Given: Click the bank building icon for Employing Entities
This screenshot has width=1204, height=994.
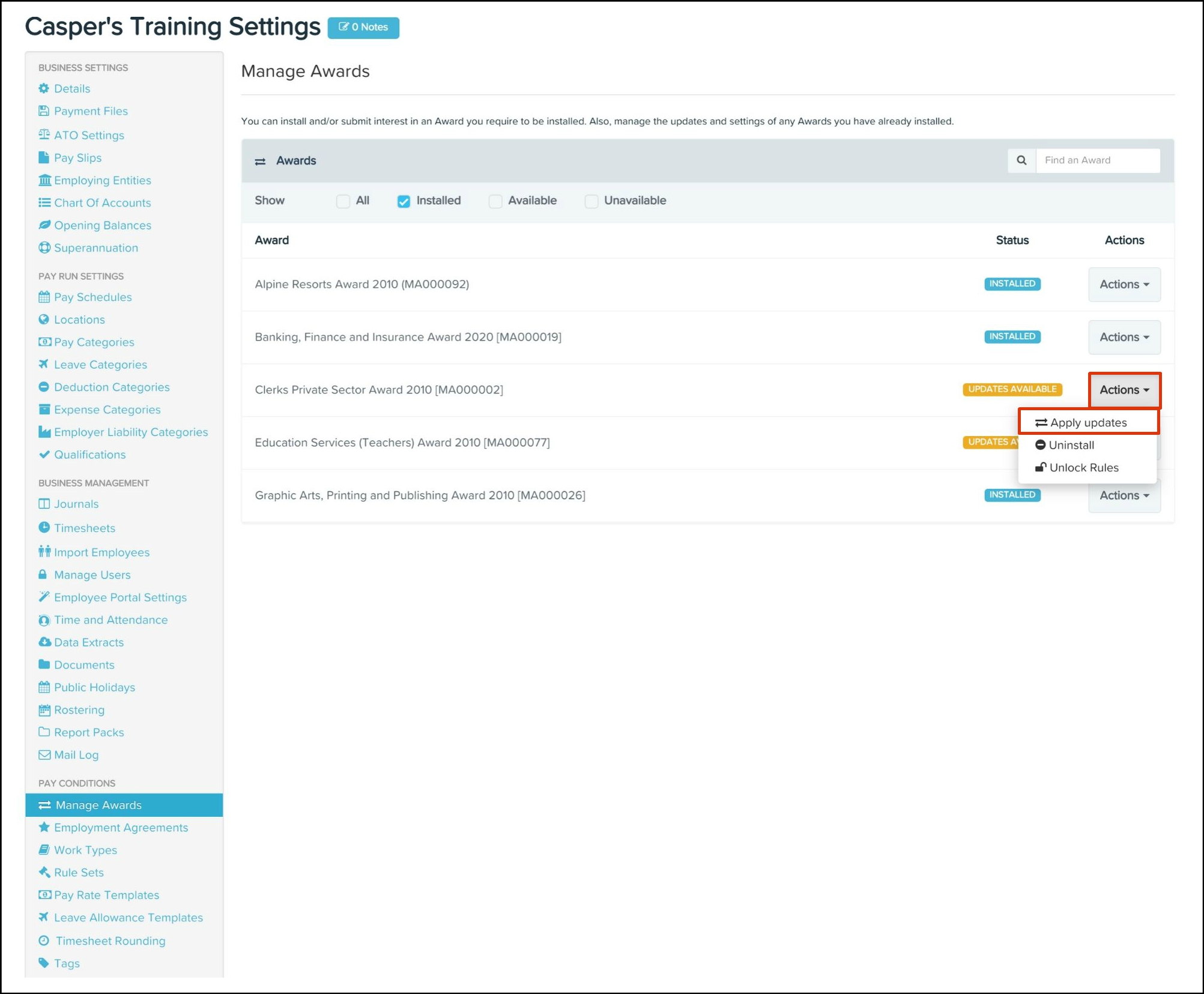Looking at the screenshot, I should pyautogui.click(x=44, y=180).
